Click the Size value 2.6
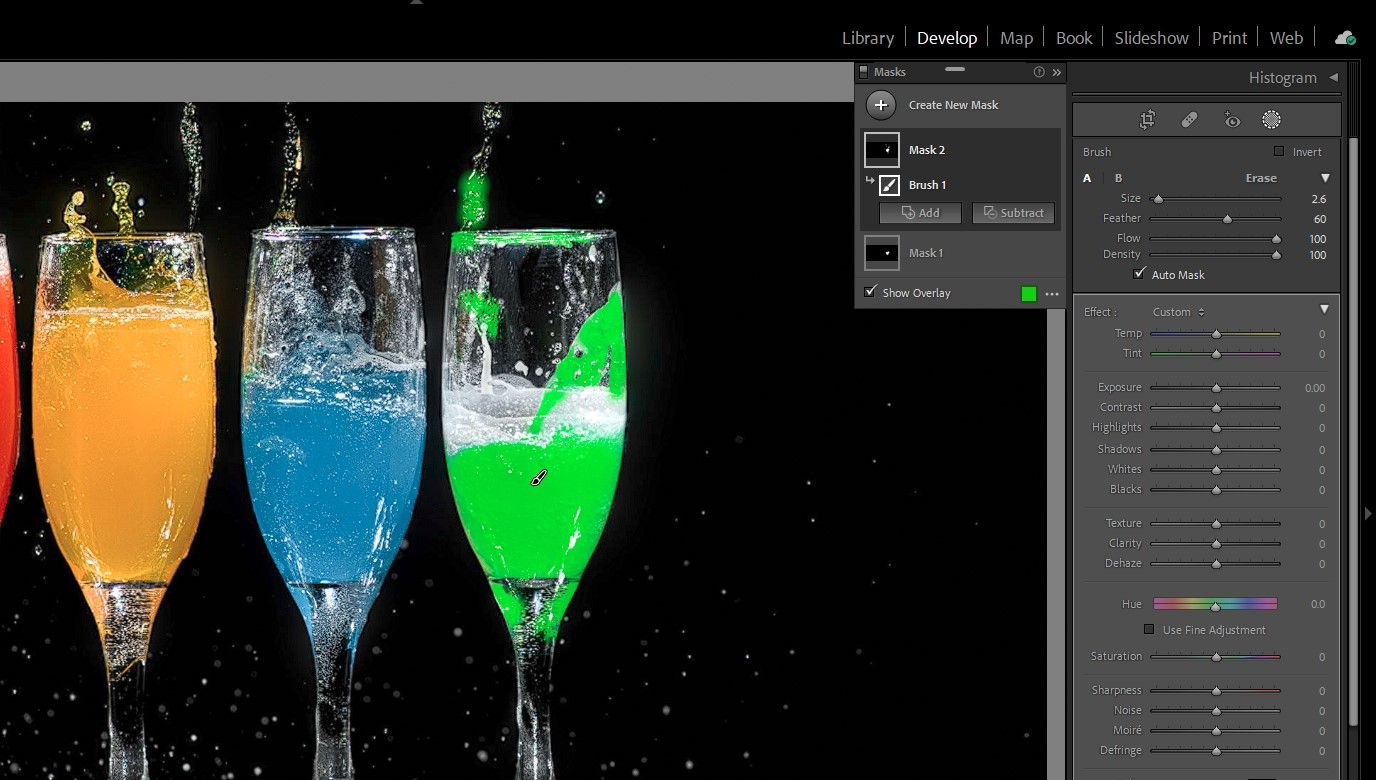Image resolution: width=1376 pixels, height=780 pixels. (x=1318, y=199)
